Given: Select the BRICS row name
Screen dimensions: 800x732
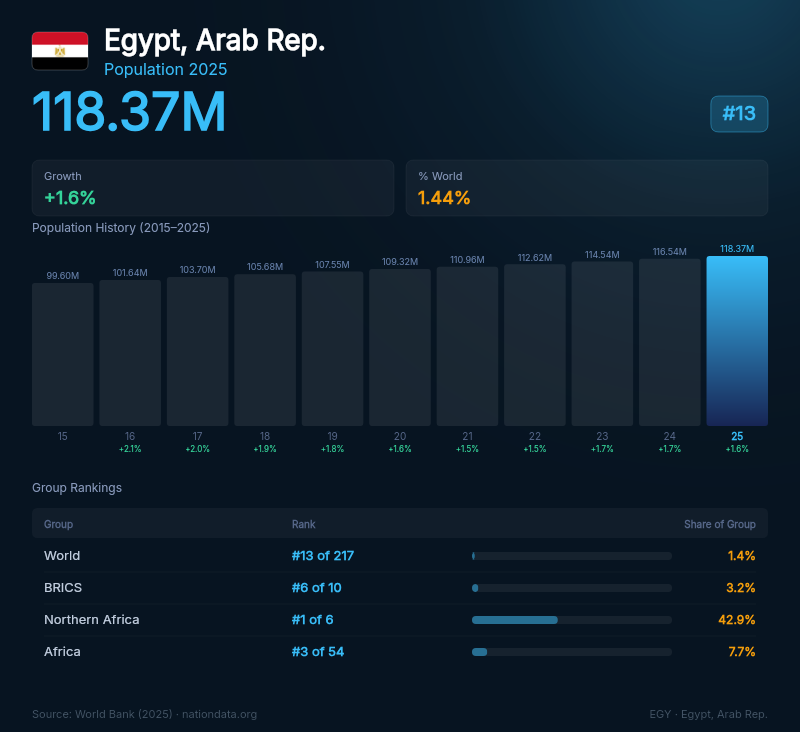Looking at the screenshot, I should tap(63, 588).
